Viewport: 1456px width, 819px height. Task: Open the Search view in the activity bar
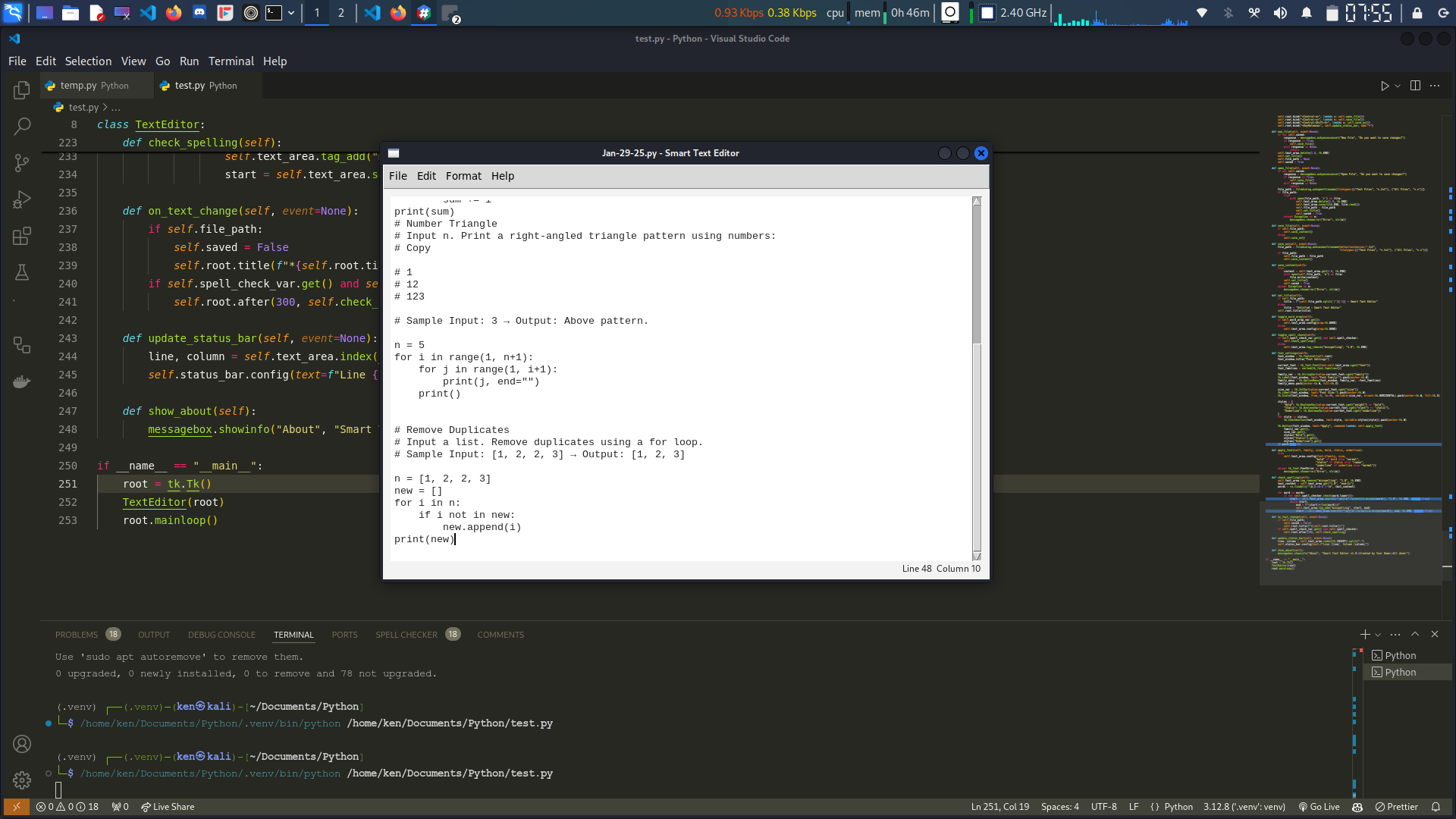[x=21, y=126]
